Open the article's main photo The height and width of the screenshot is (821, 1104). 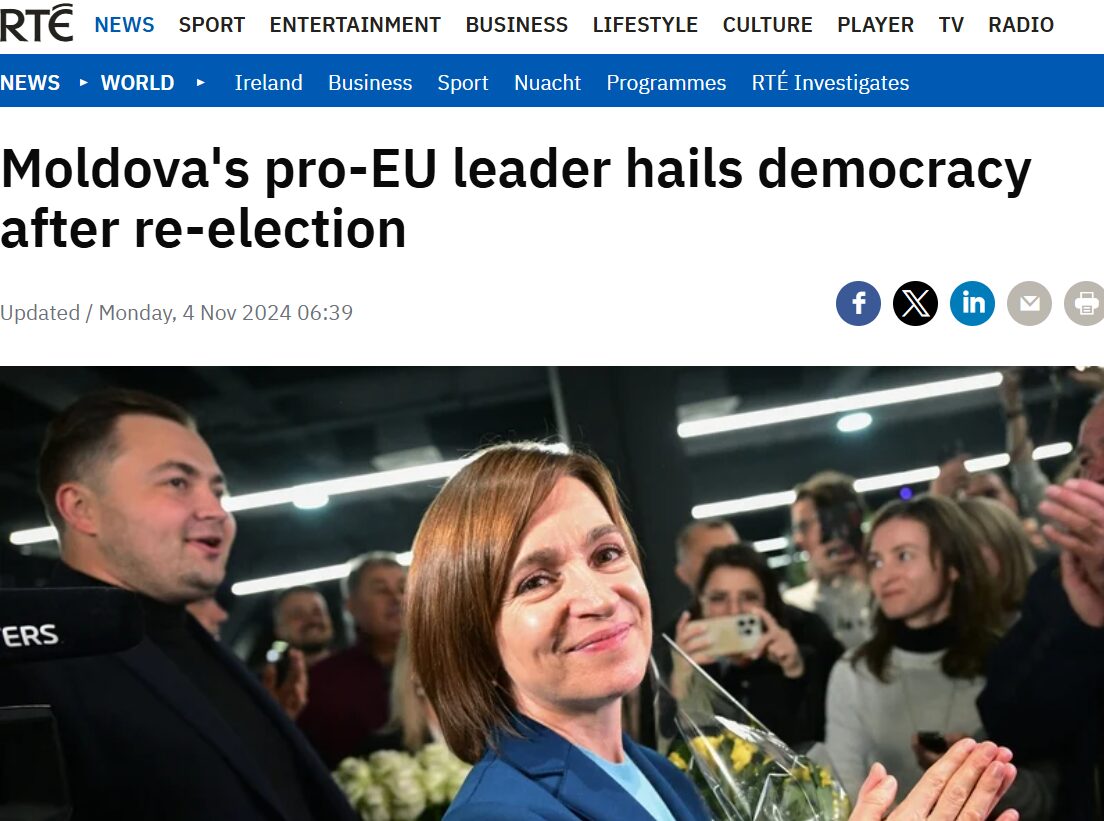pyautogui.click(x=552, y=593)
